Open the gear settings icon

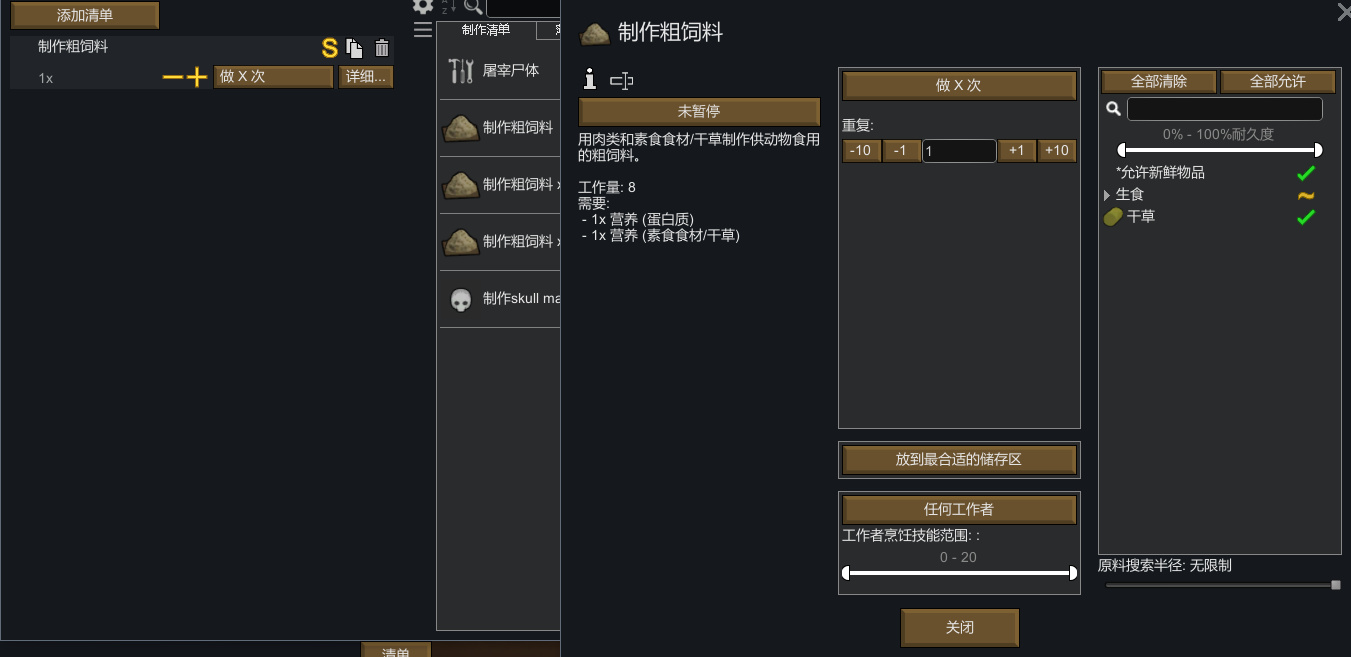tap(423, 6)
